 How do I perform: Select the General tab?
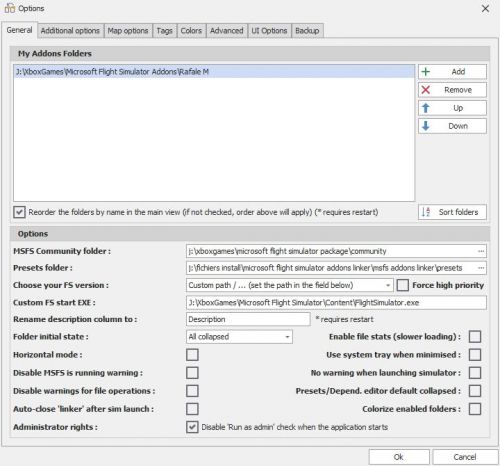19,30
